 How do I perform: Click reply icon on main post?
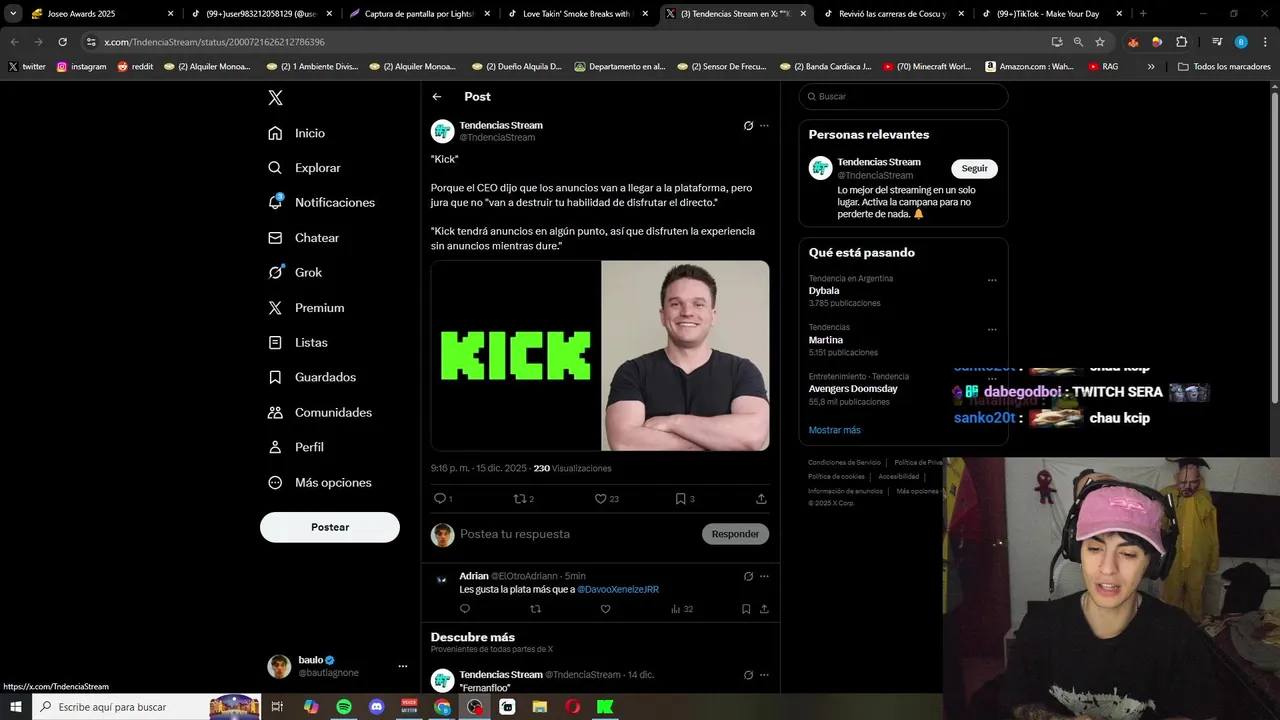pos(440,498)
